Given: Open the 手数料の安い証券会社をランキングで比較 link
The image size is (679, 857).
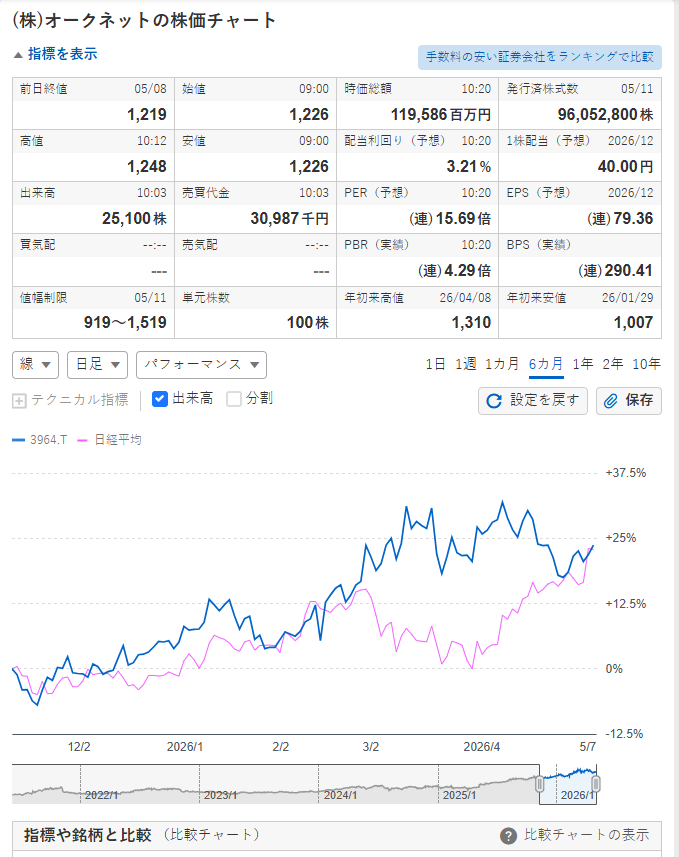Looking at the screenshot, I should (540, 57).
